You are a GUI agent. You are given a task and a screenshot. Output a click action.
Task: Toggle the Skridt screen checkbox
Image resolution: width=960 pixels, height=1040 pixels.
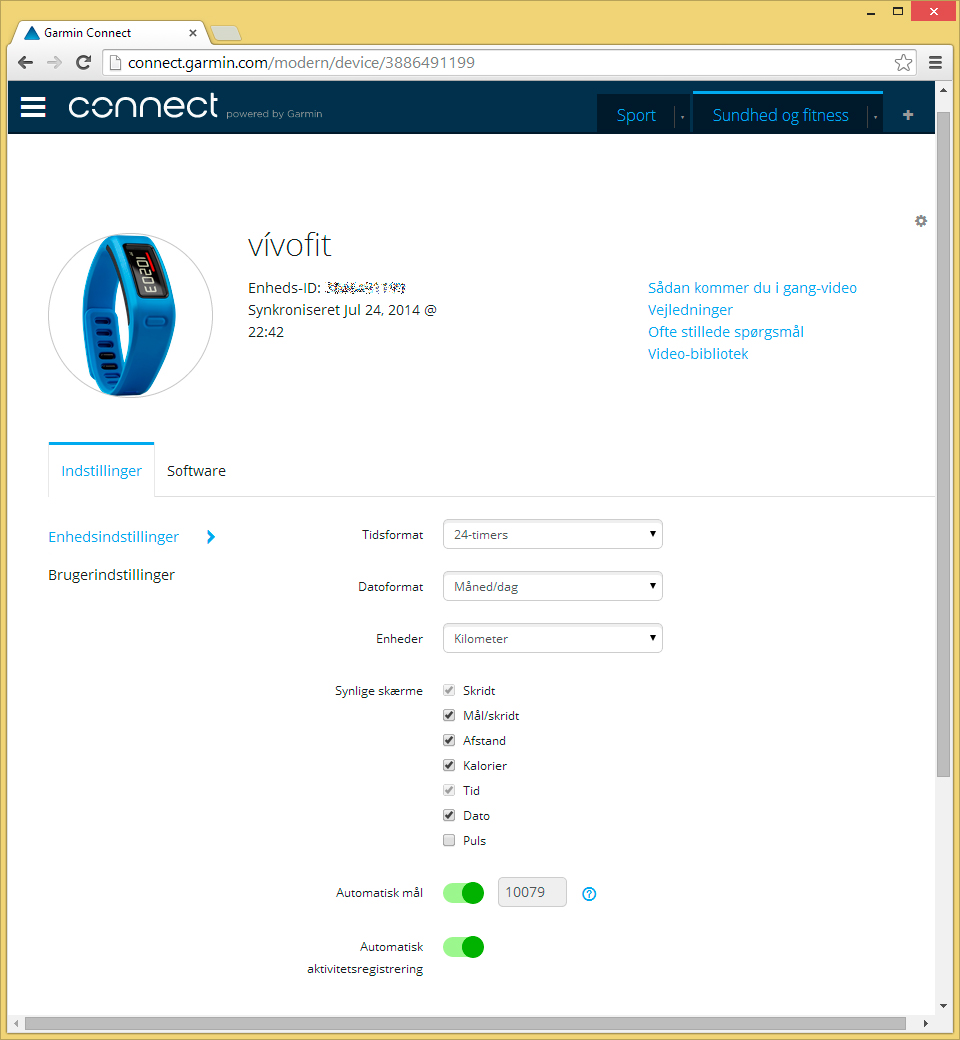coord(449,690)
